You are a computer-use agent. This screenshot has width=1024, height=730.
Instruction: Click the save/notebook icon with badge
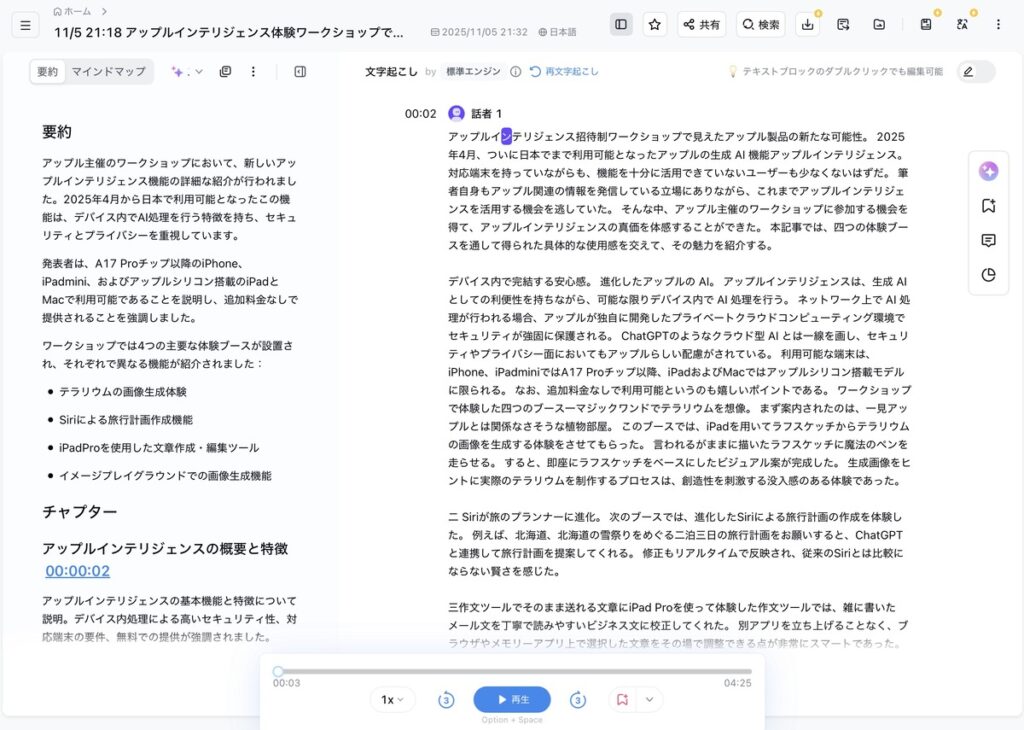coord(925,23)
